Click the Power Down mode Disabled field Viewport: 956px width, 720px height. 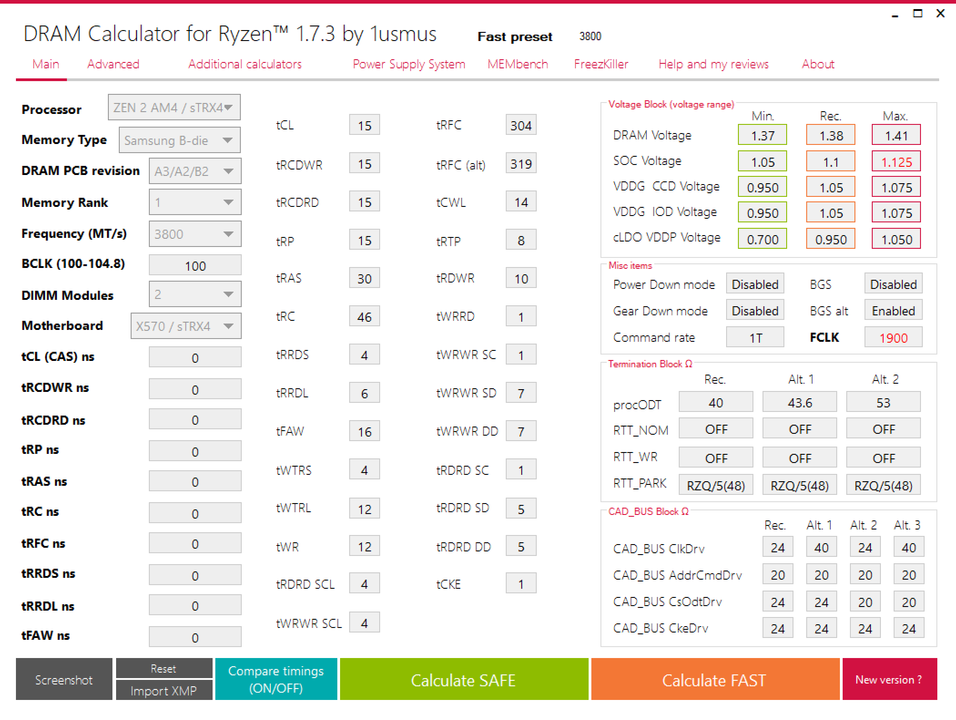[755, 284]
